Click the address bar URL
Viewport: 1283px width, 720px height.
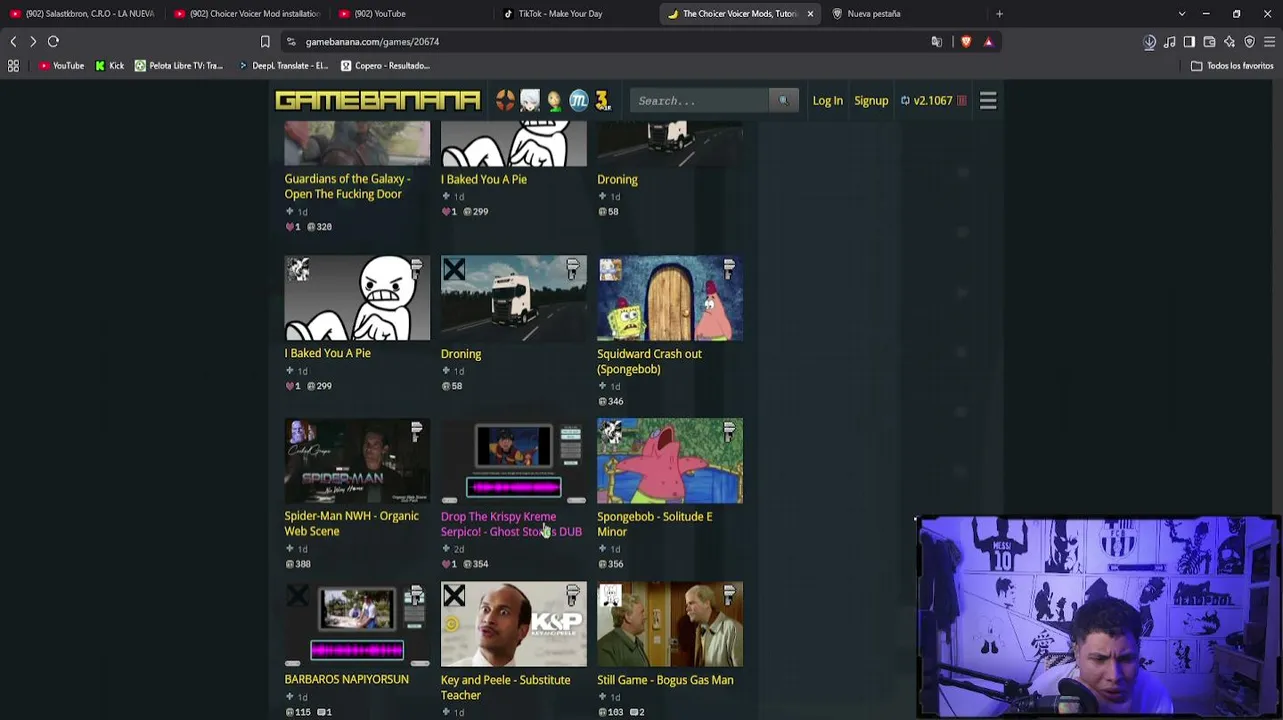coord(372,42)
